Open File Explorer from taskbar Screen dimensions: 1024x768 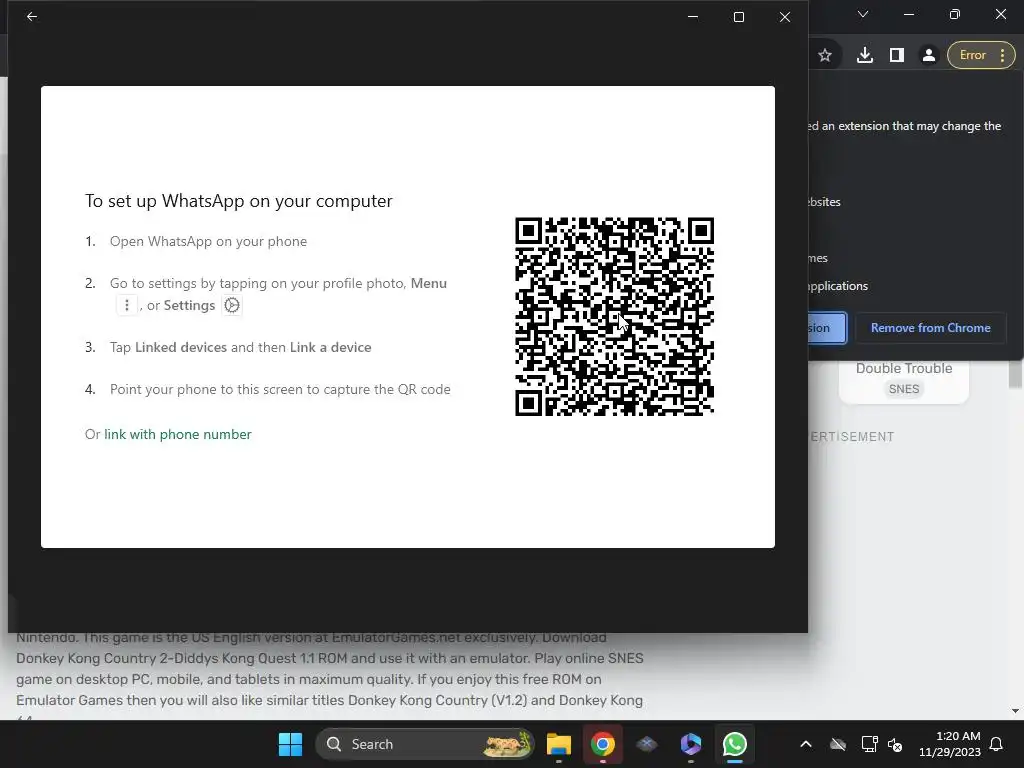point(559,744)
